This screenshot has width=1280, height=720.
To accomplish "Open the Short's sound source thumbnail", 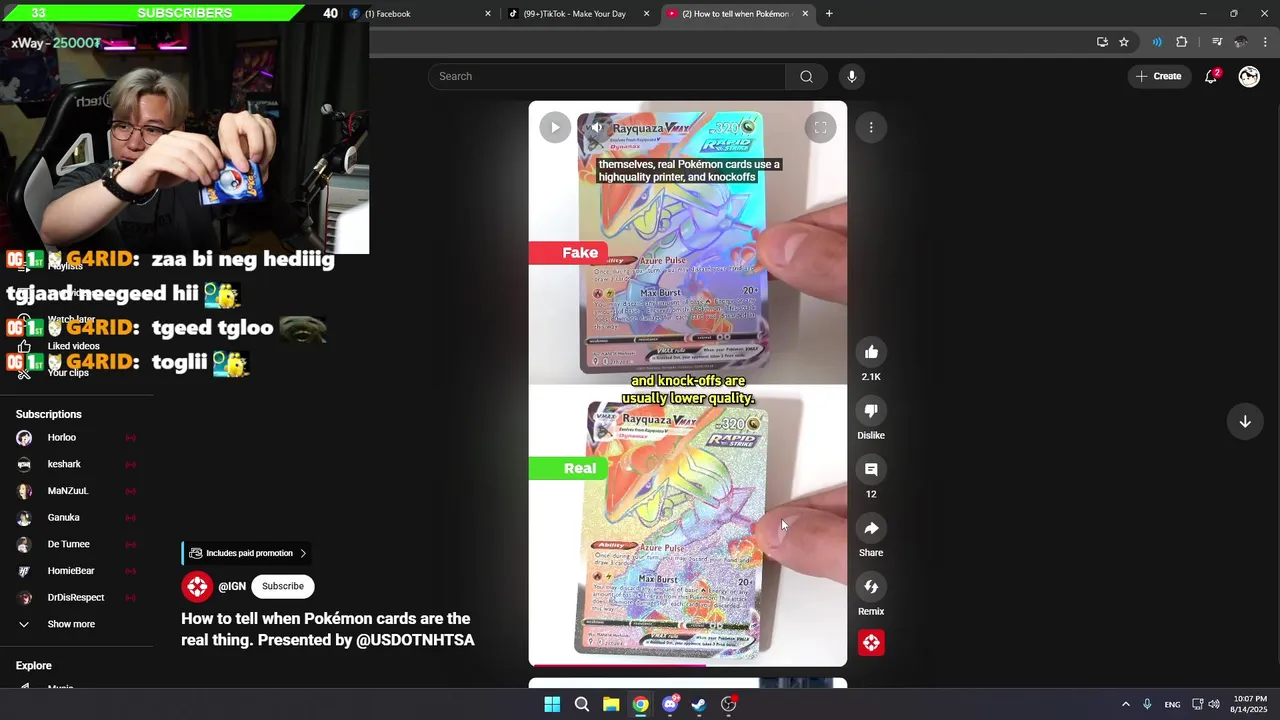I will click(x=871, y=643).
